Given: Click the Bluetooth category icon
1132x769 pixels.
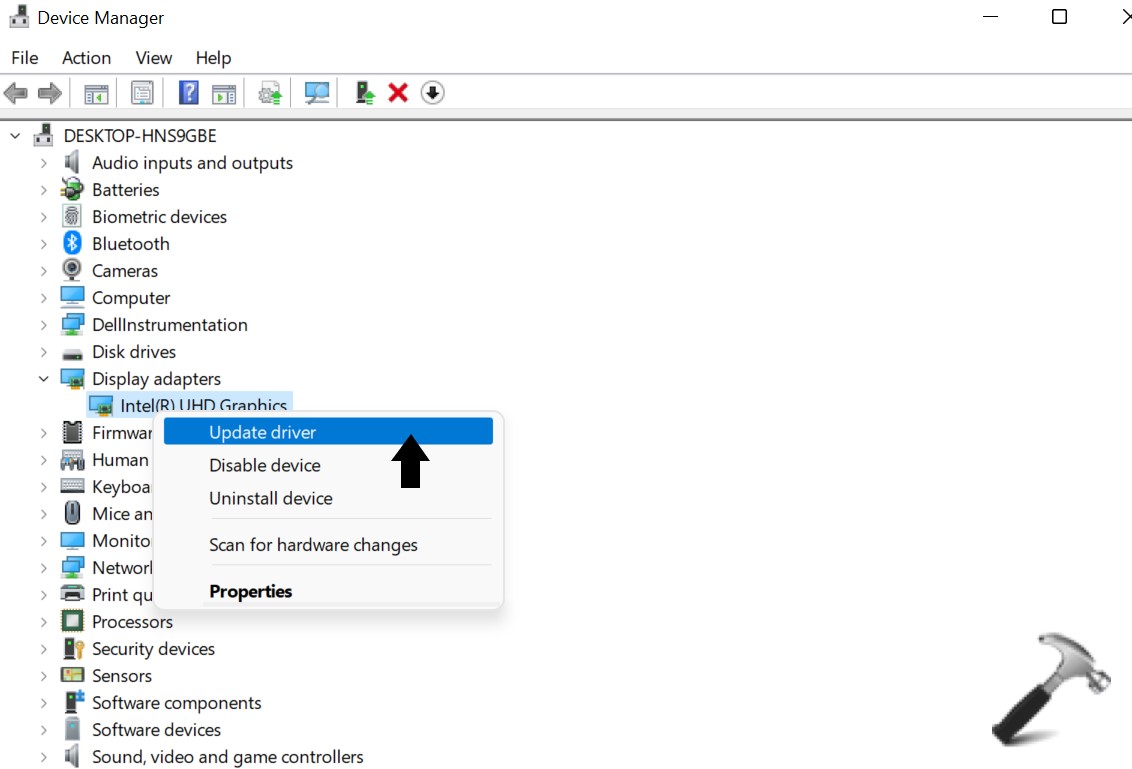Looking at the screenshot, I should 72,243.
